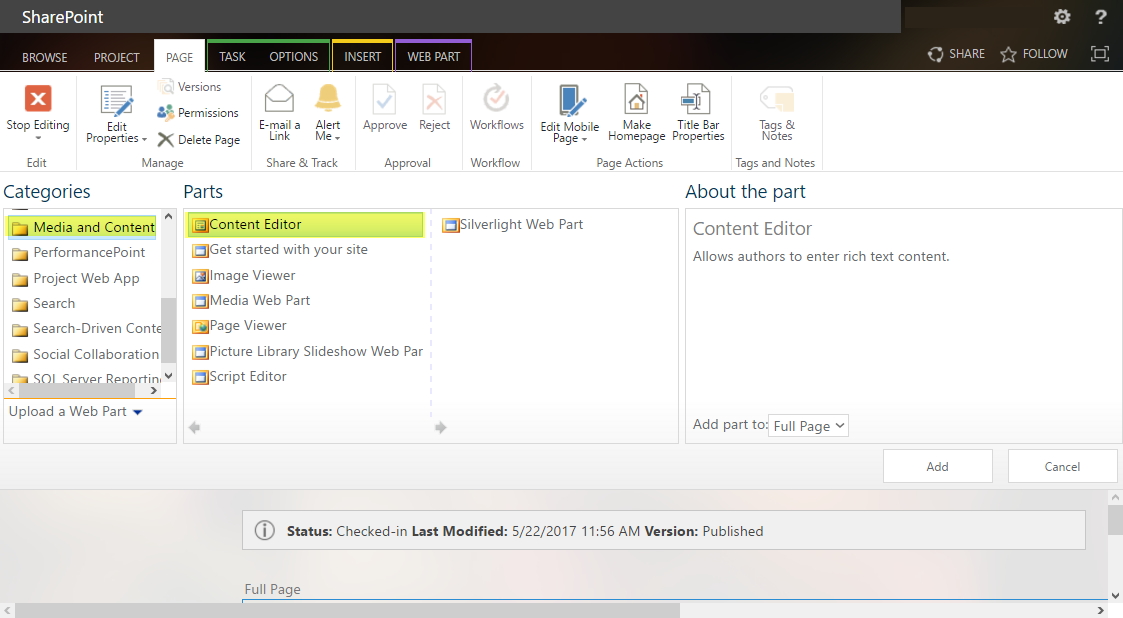1123x618 pixels.
Task: Click Delete Page in ribbon
Action: [x=198, y=140]
